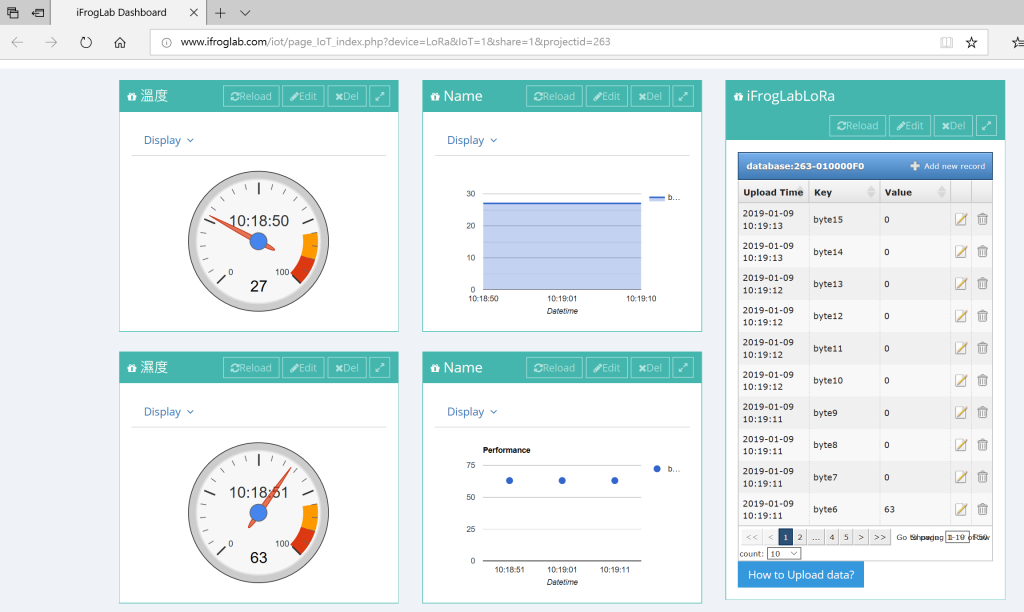Image resolution: width=1024 pixels, height=612 pixels.
Task: Edit the byte6 record with value 63
Action: 961,509
